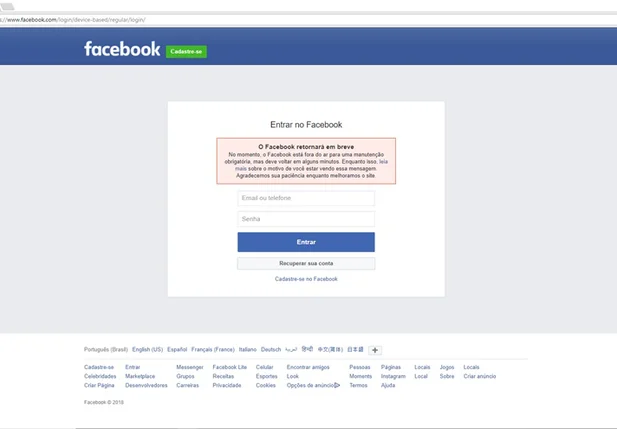Open the Criar Página footer link
This screenshot has width=617, height=429.
pos(99,385)
